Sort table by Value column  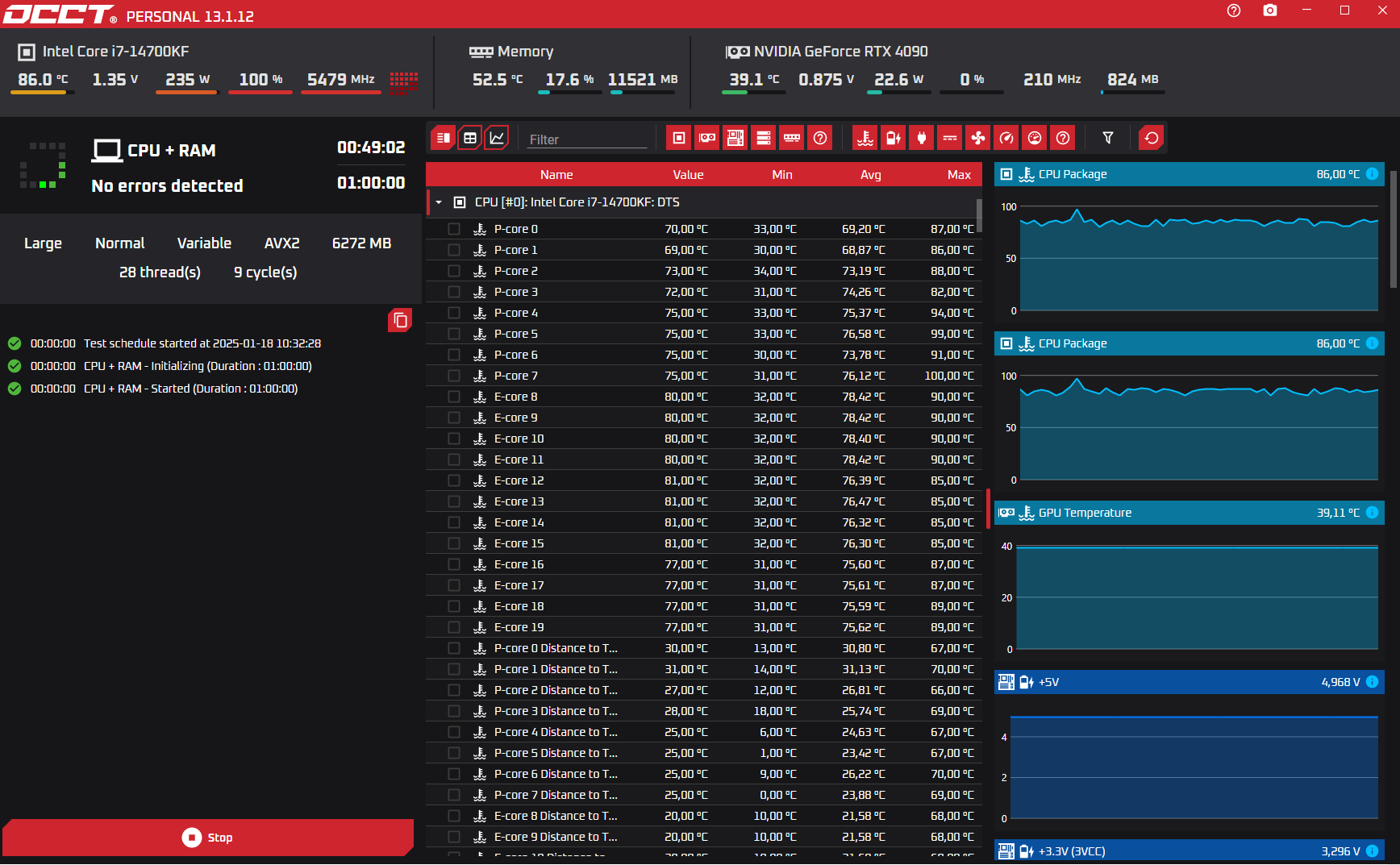pyautogui.click(x=688, y=175)
